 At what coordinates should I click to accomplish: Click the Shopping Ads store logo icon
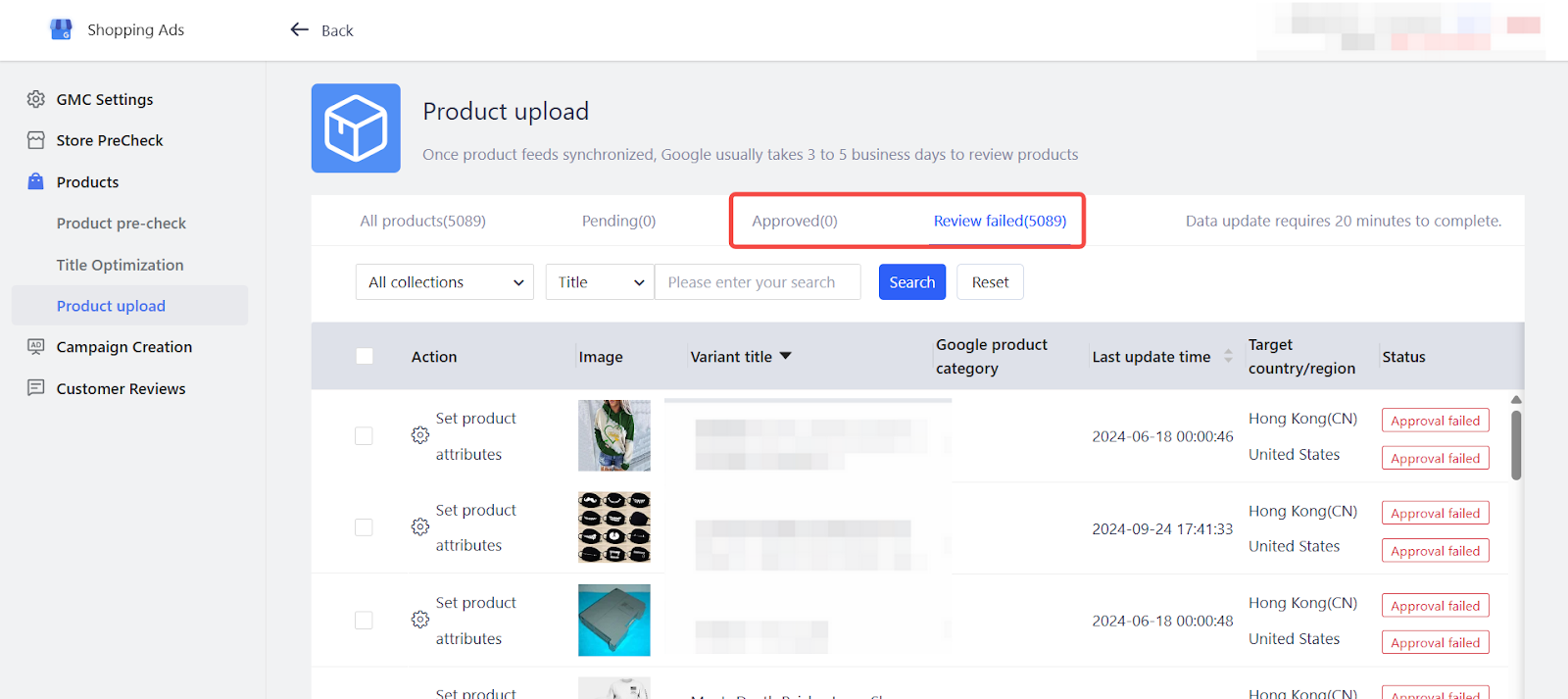tap(61, 29)
